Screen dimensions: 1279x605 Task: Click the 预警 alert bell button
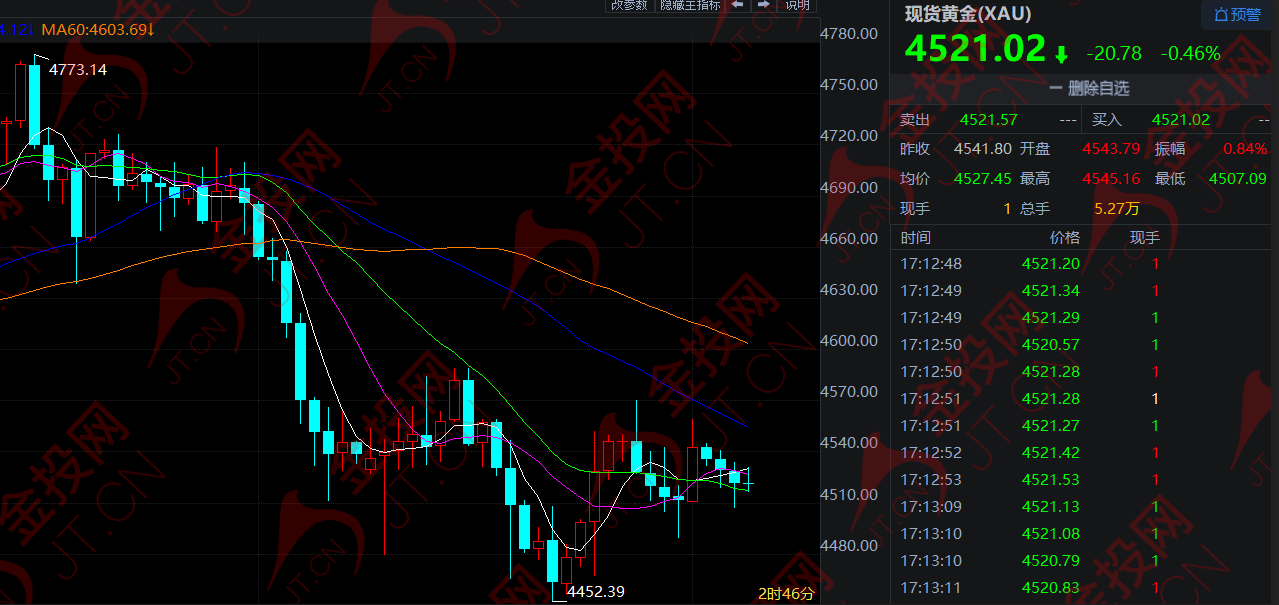(x=1238, y=14)
